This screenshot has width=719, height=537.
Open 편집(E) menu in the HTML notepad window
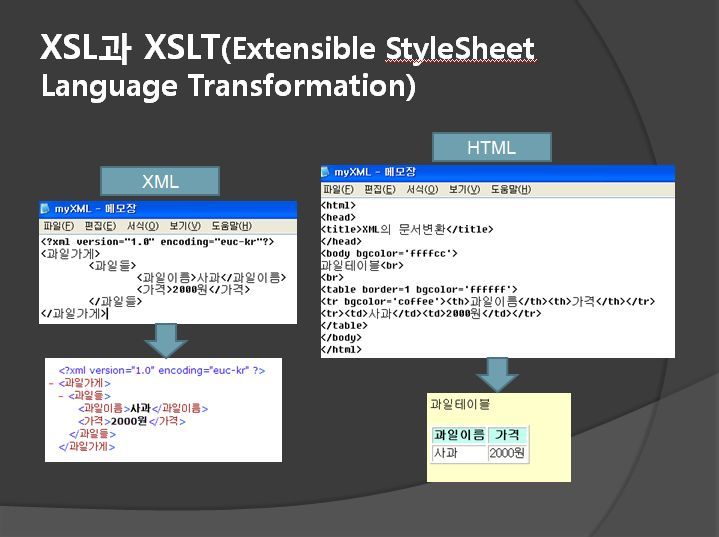[380, 189]
